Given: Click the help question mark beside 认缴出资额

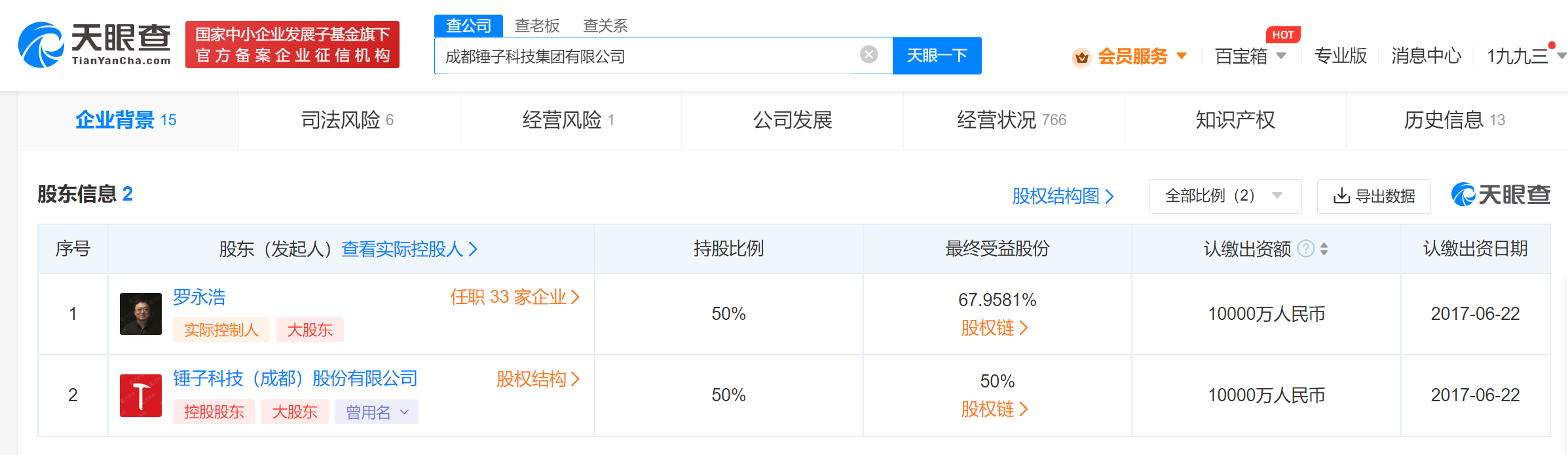Looking at the screenshot, I should (1305, 249).
